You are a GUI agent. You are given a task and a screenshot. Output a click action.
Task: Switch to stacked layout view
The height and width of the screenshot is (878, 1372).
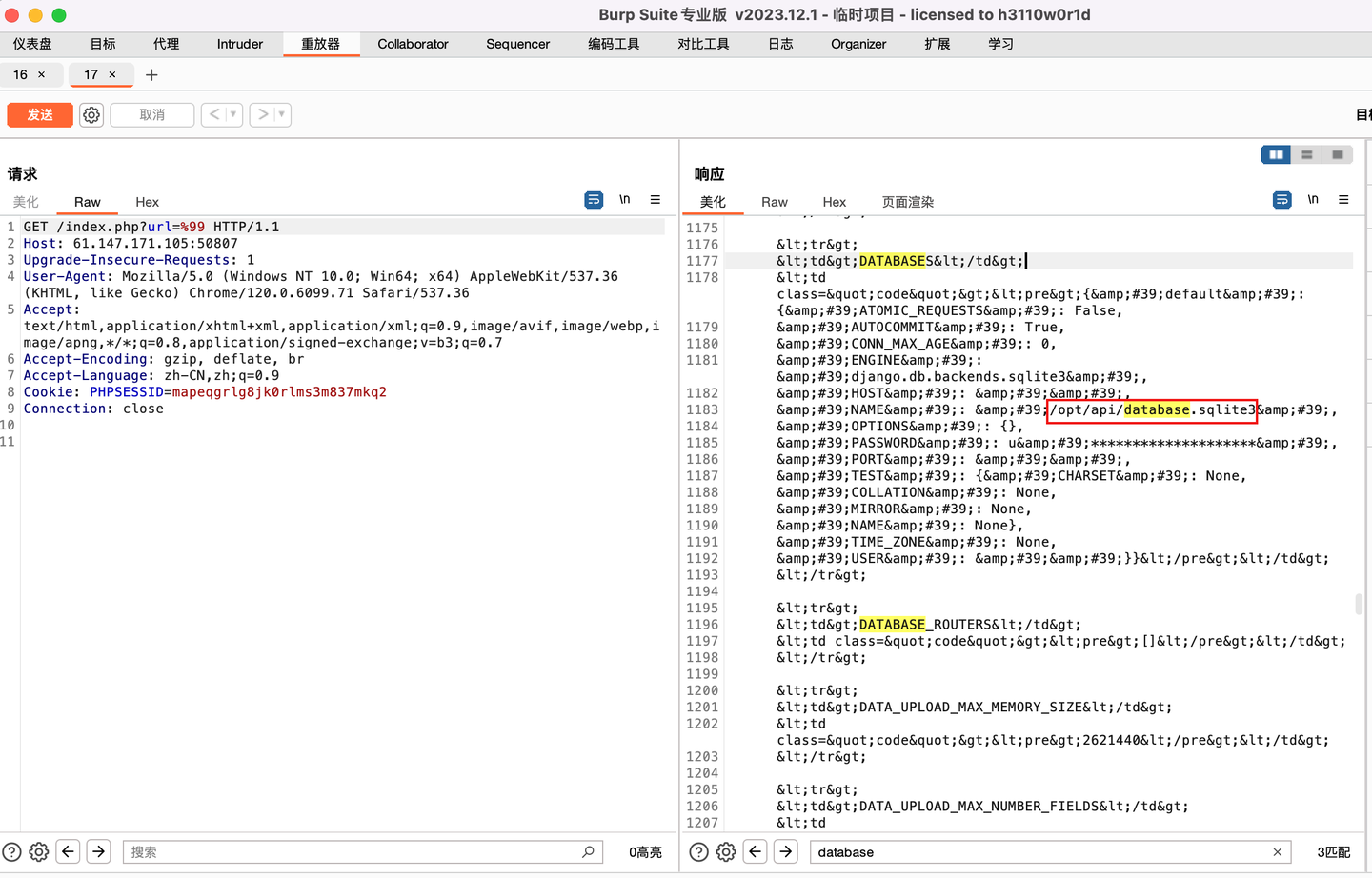pyautogui.click(x=1306, y=153)
